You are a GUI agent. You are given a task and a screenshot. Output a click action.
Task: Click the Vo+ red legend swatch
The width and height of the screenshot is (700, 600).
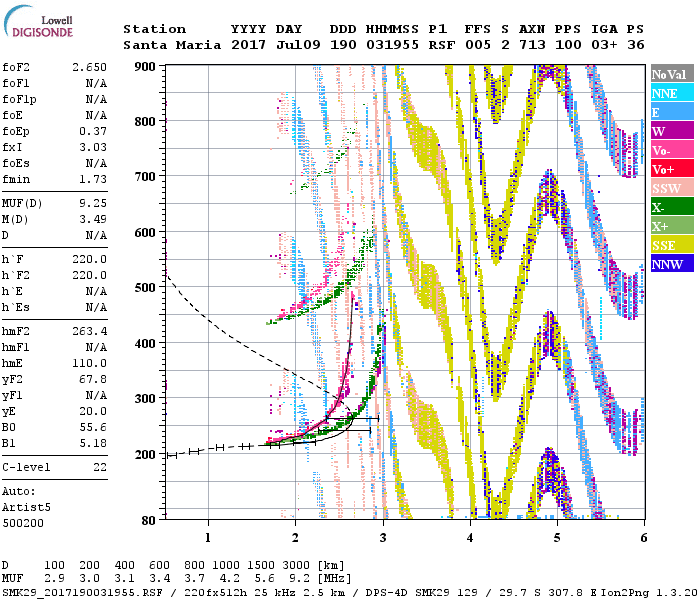(x=672, y=169)
